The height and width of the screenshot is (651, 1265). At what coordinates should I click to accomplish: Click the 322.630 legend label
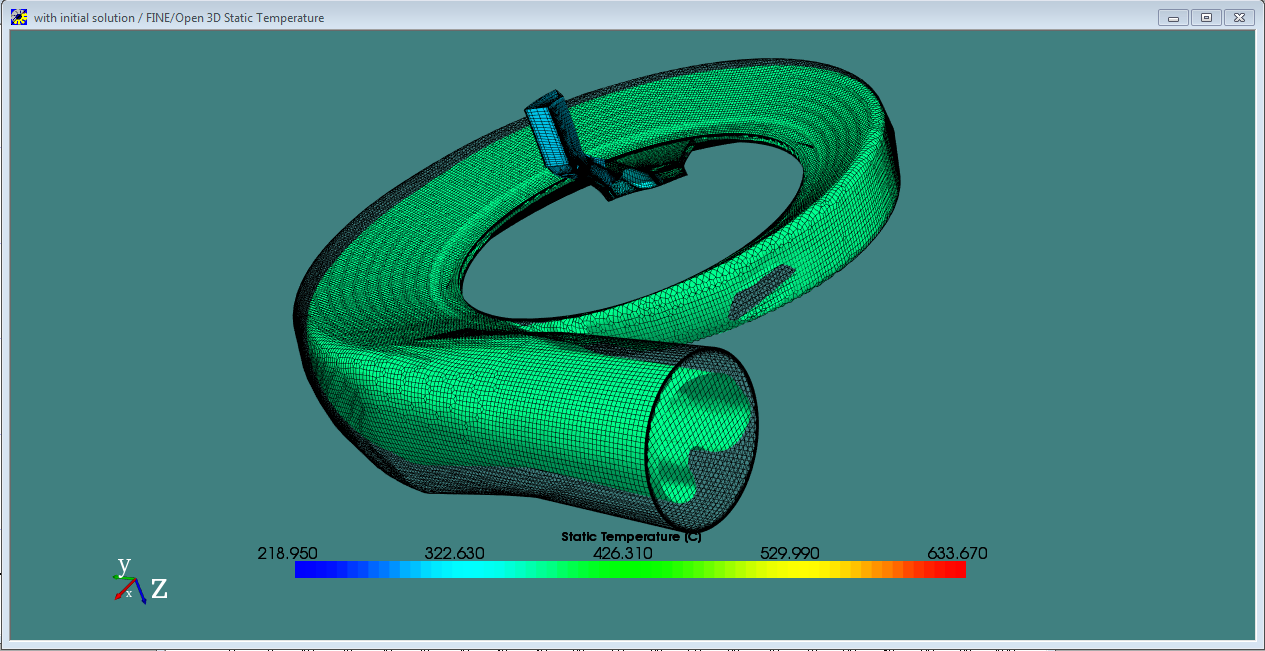click(455, 553)
